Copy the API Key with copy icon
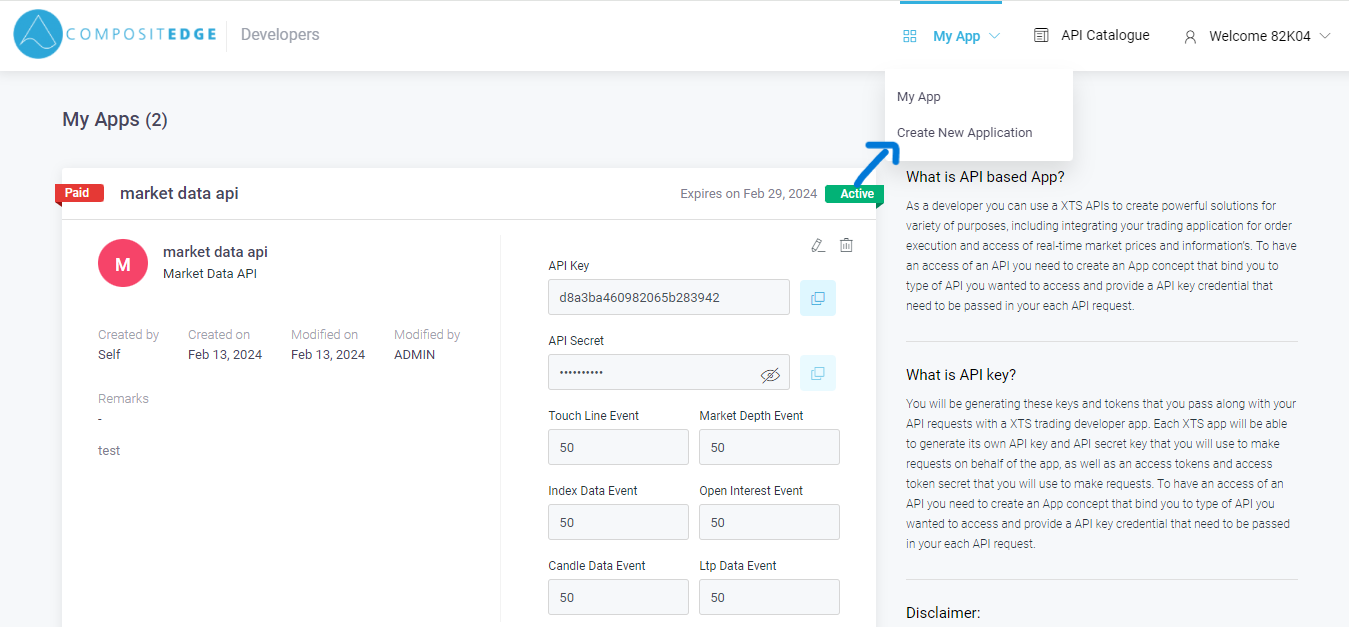The height and width of the screenshot is (627, 1349). (817, 298)
